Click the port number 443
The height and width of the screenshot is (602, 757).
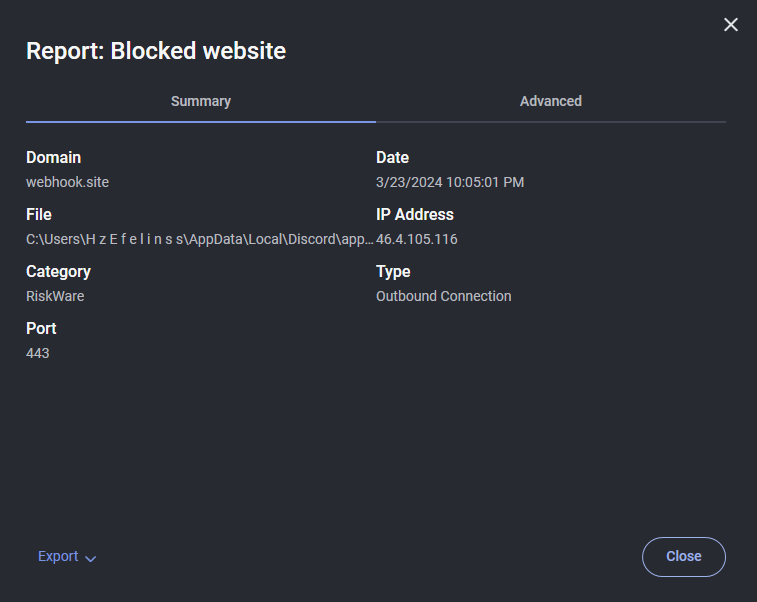click(38, 353)
